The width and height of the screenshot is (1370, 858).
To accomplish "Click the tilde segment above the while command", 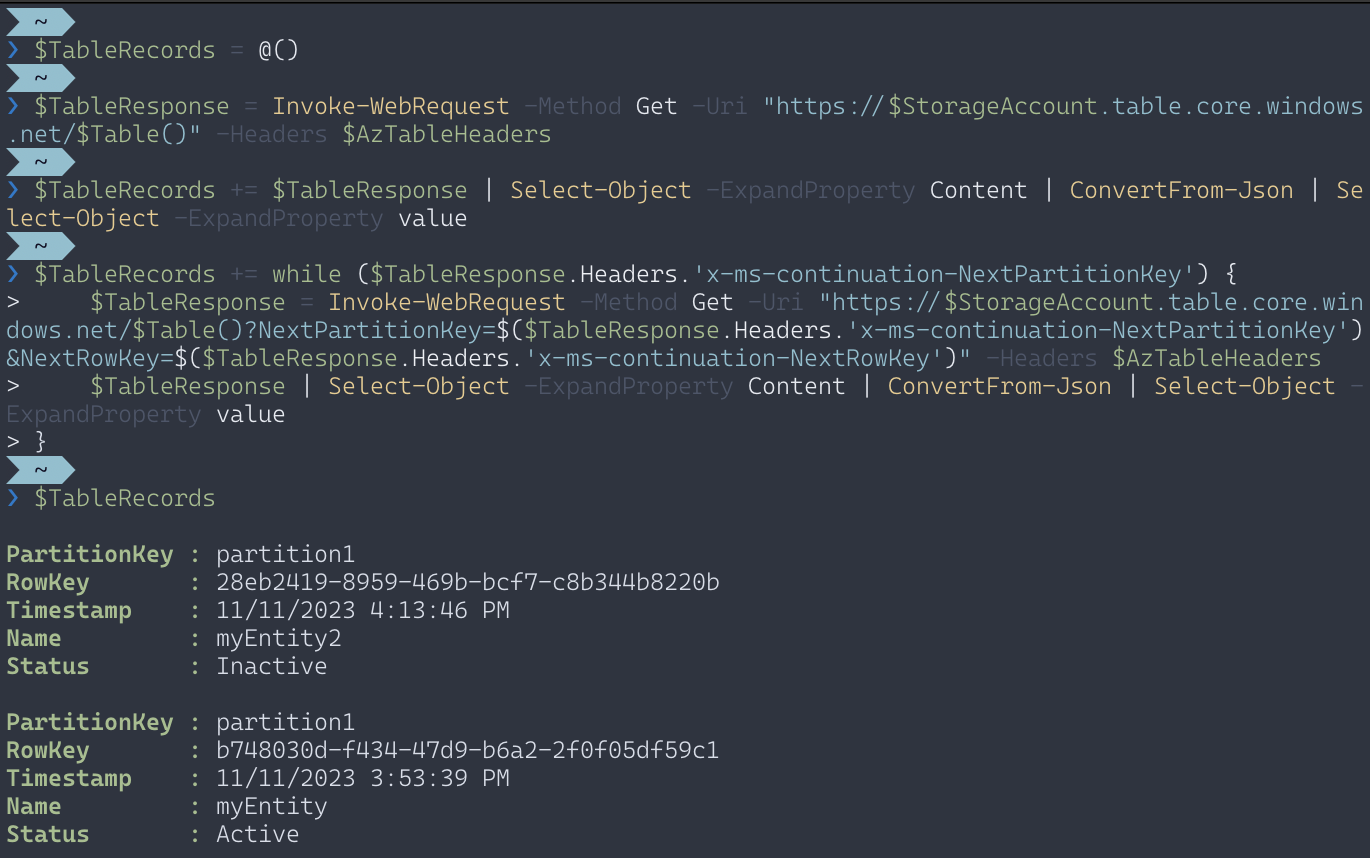I will (x=40, y=245).
